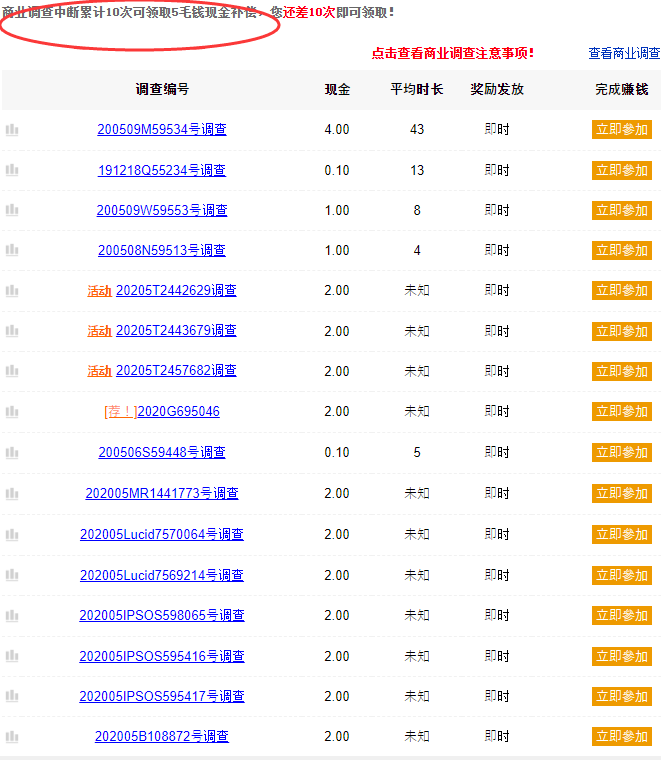The height and width of the screenshot is (760, 661).
Task: Click 立即参加 for 202005B108872号调查
Action: 622,737
